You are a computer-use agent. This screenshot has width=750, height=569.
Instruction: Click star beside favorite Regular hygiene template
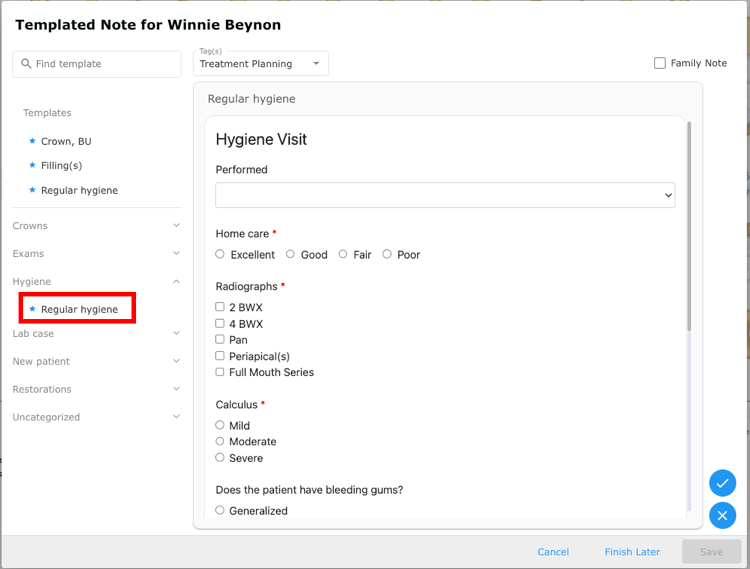[x=32, y=190]
